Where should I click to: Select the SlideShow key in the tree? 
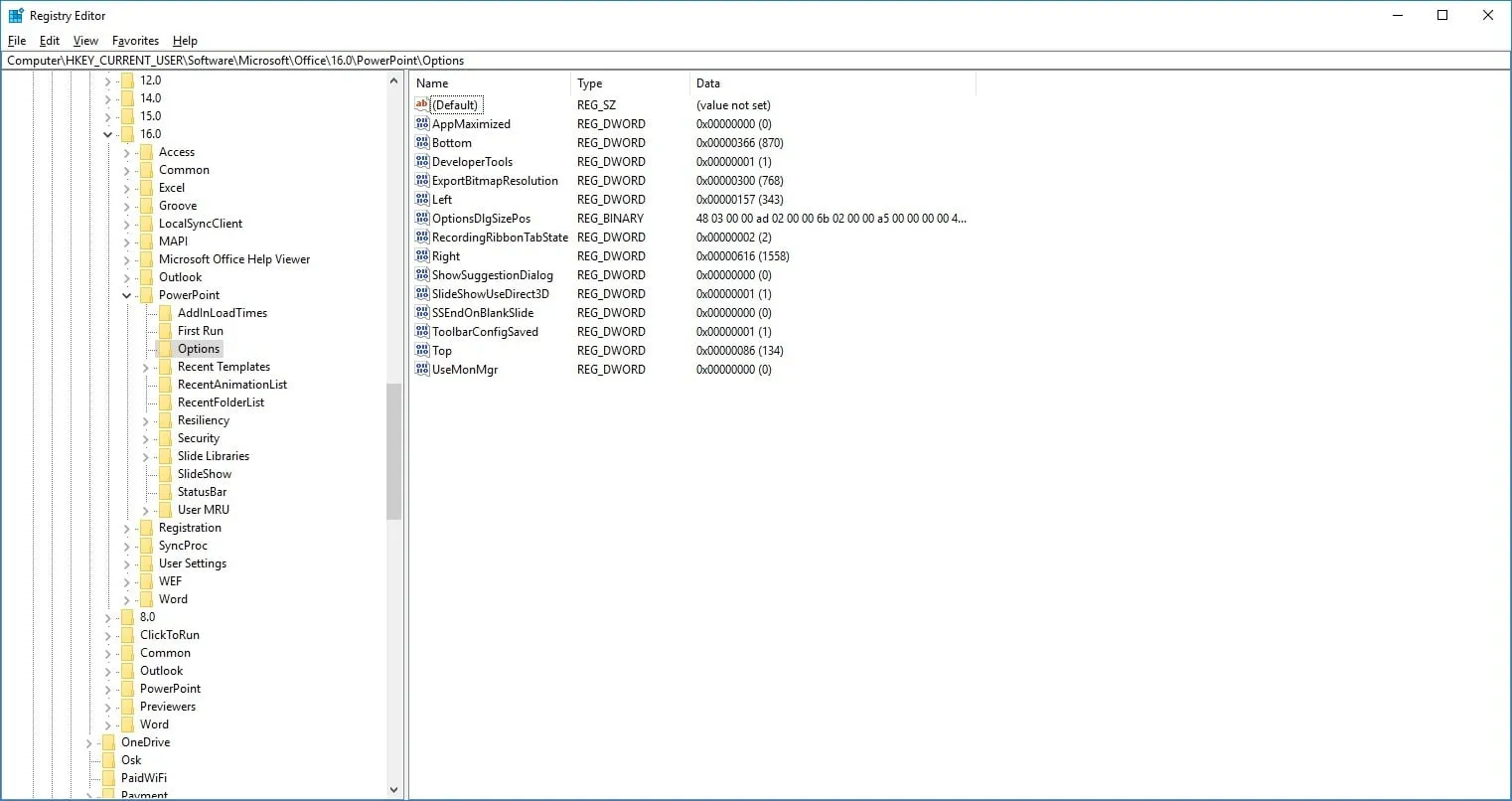coord(204,474)
